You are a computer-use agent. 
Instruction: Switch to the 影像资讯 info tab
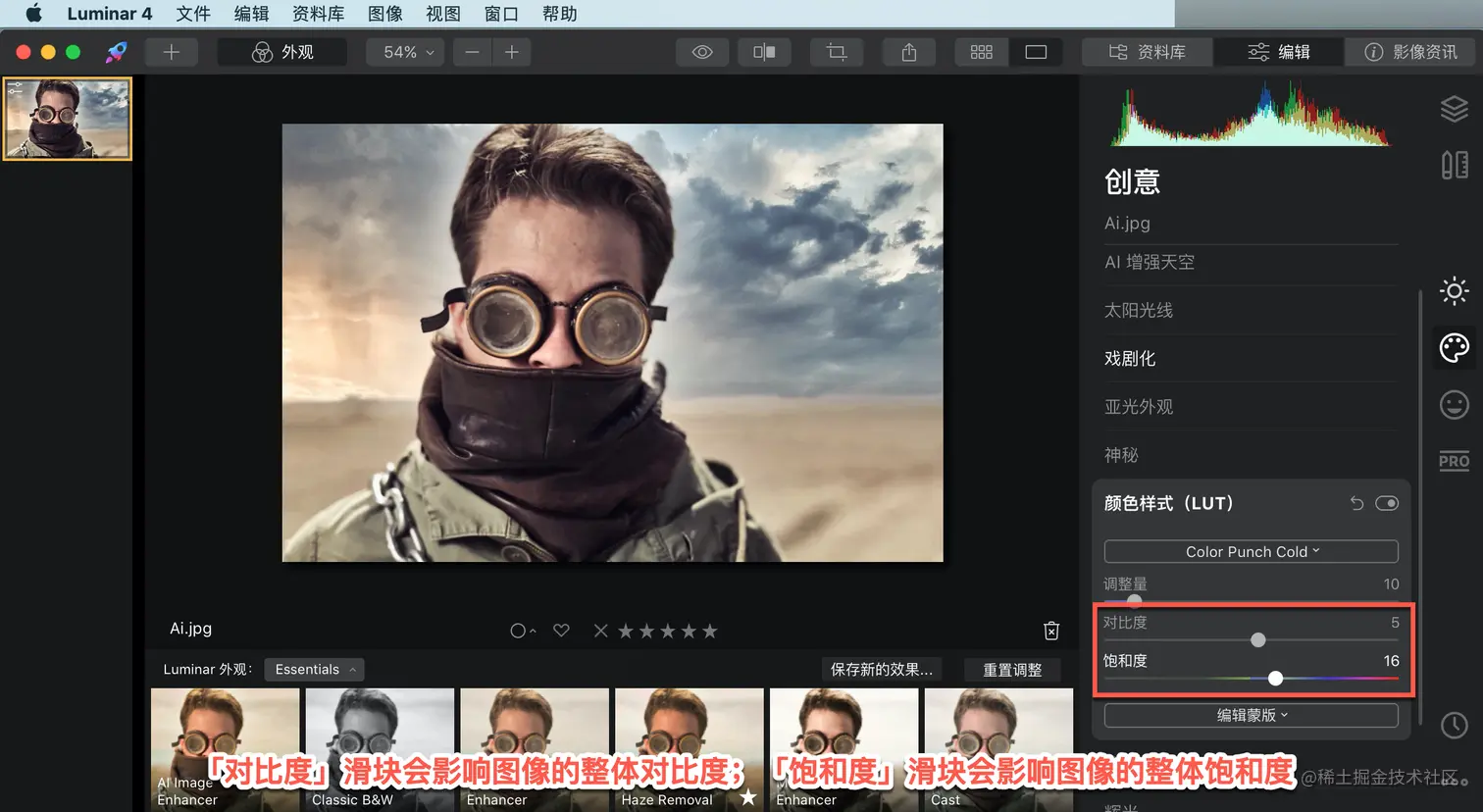pos(1410,52)
